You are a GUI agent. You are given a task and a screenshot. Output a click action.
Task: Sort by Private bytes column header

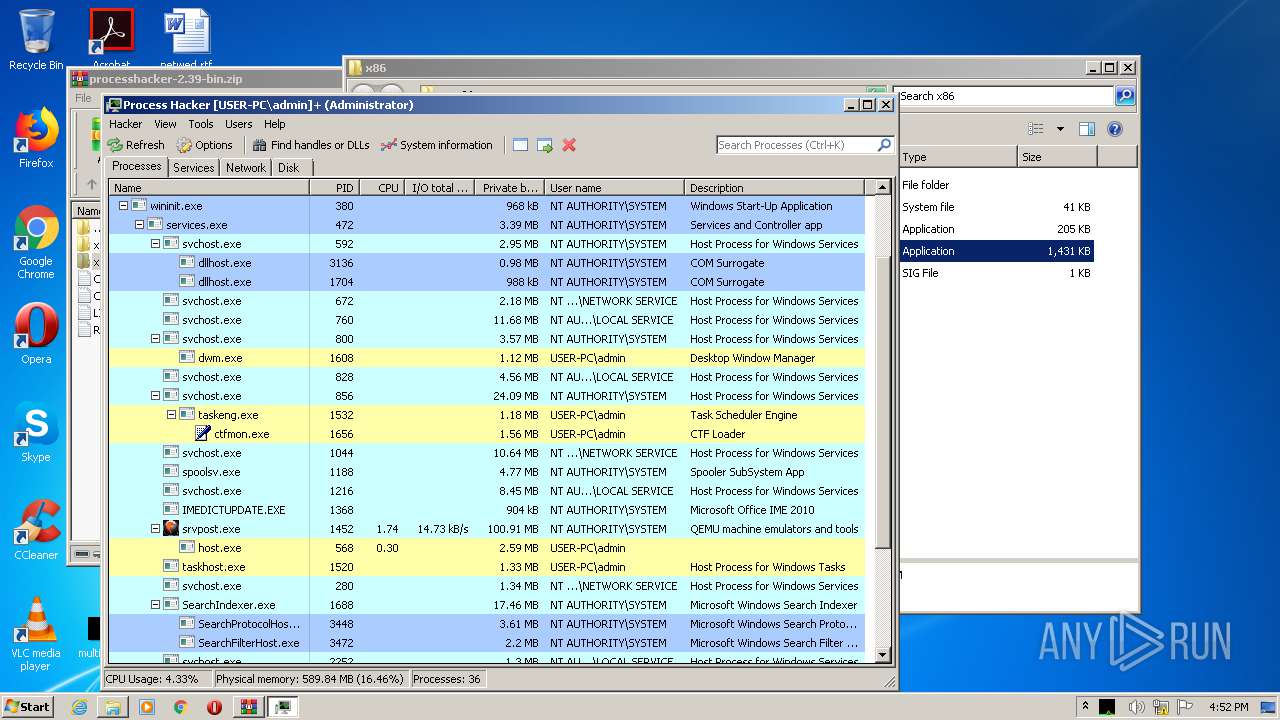click(x=509, y=187)
